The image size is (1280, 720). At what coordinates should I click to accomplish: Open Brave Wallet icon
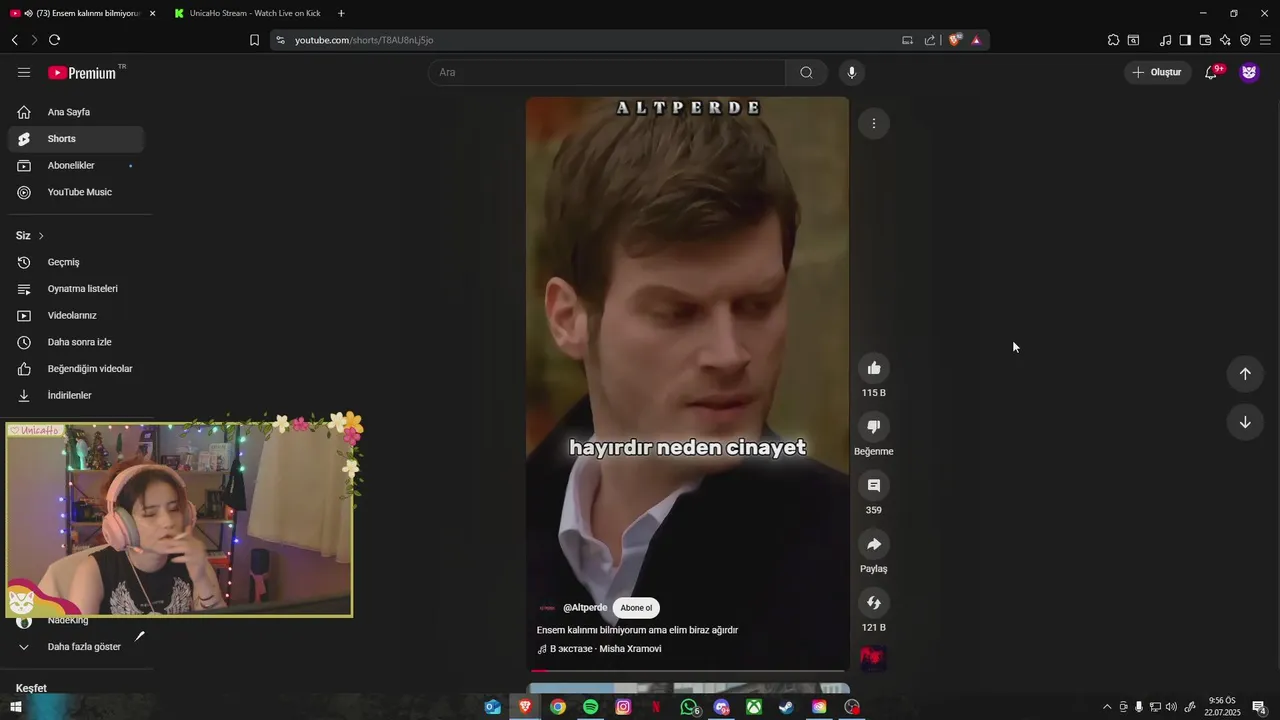tap(1205, 40)
